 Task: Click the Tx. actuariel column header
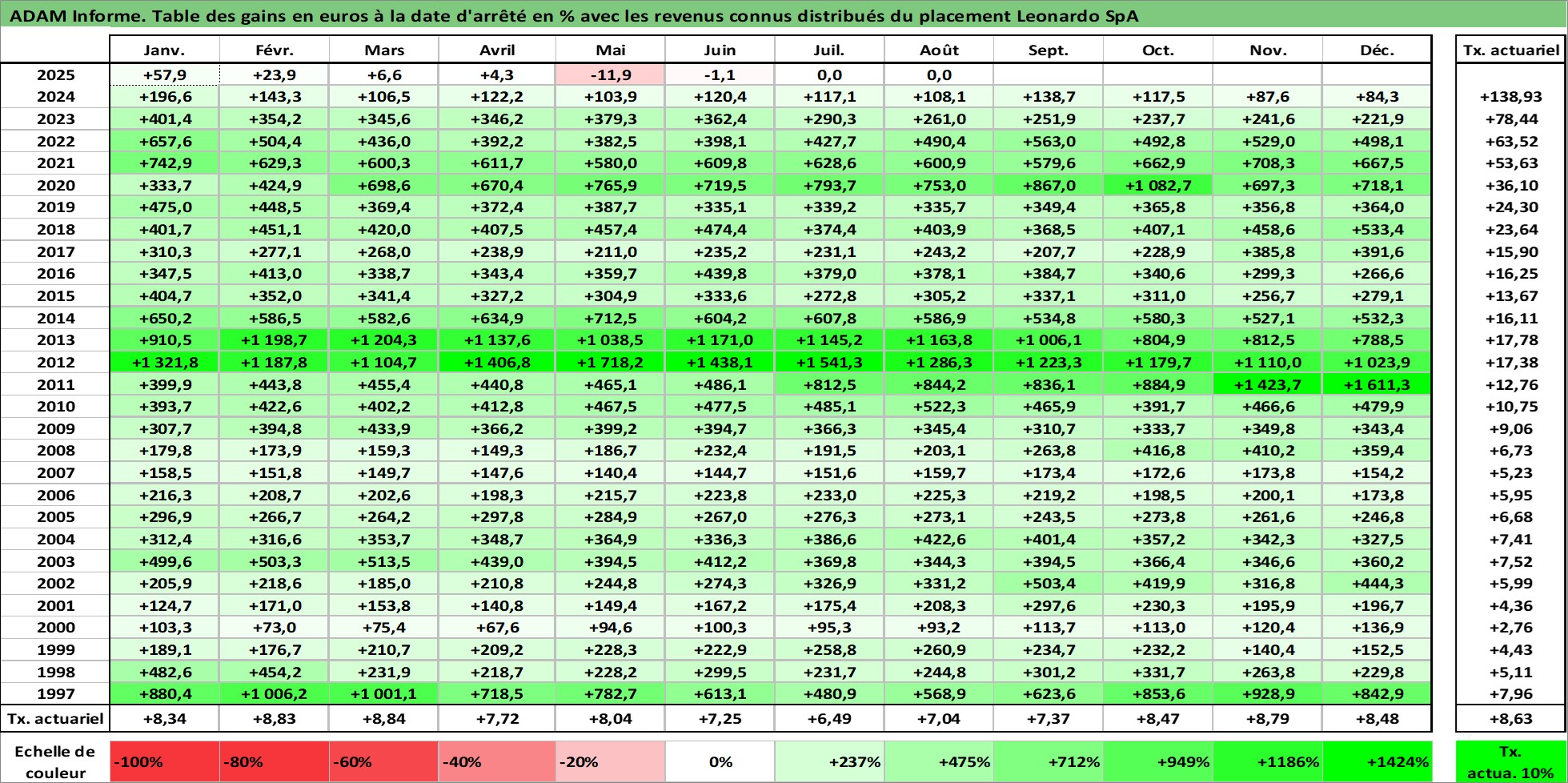1511,50
